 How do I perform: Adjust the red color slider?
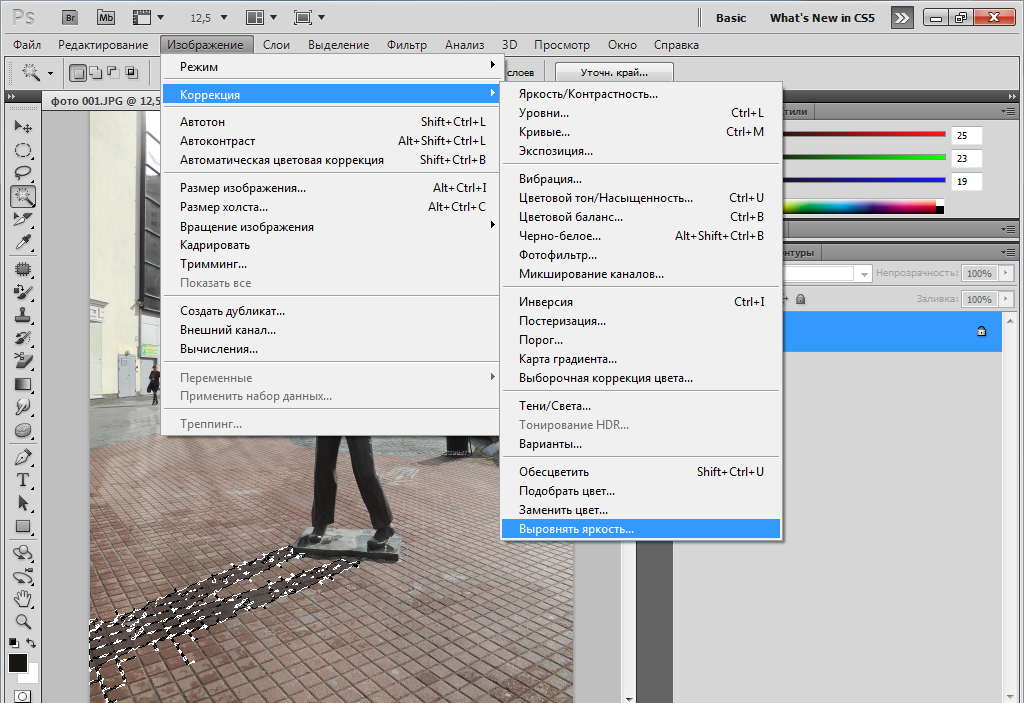tap(864, 135)
